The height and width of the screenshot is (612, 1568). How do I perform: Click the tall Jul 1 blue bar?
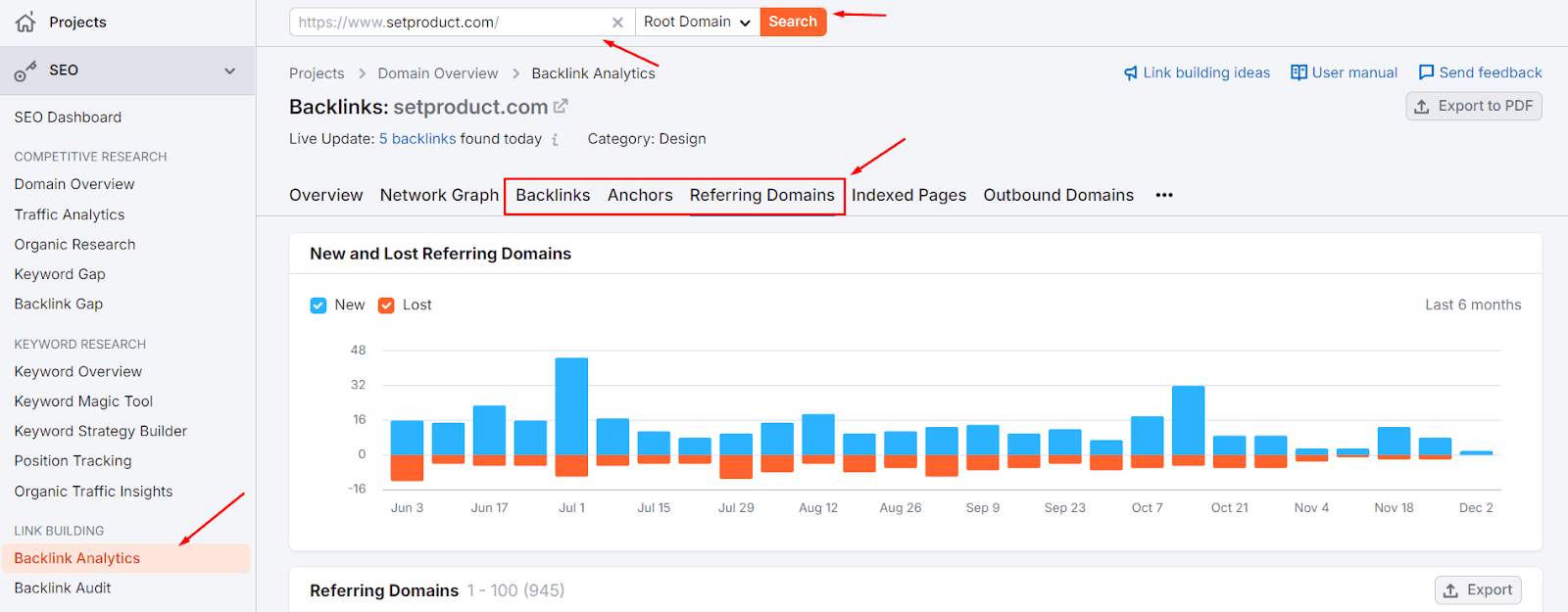click(571, 406)
